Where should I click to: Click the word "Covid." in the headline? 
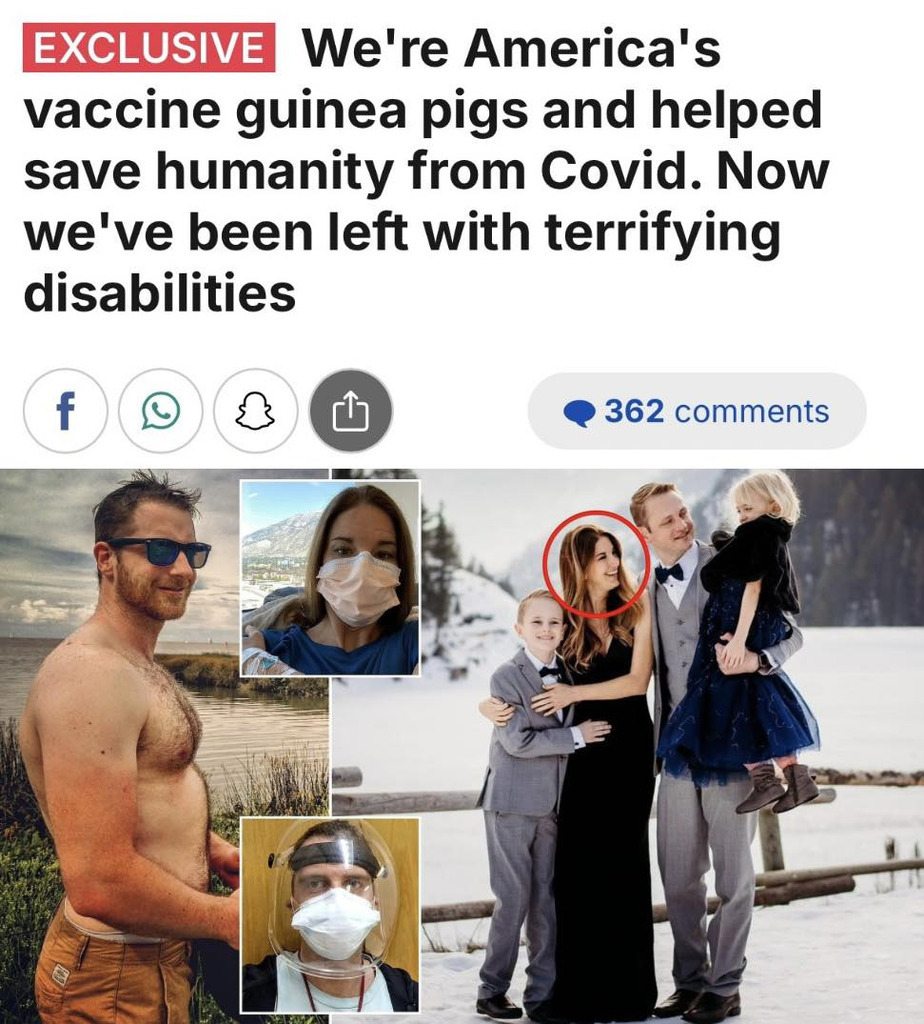[x=620, y=170]
